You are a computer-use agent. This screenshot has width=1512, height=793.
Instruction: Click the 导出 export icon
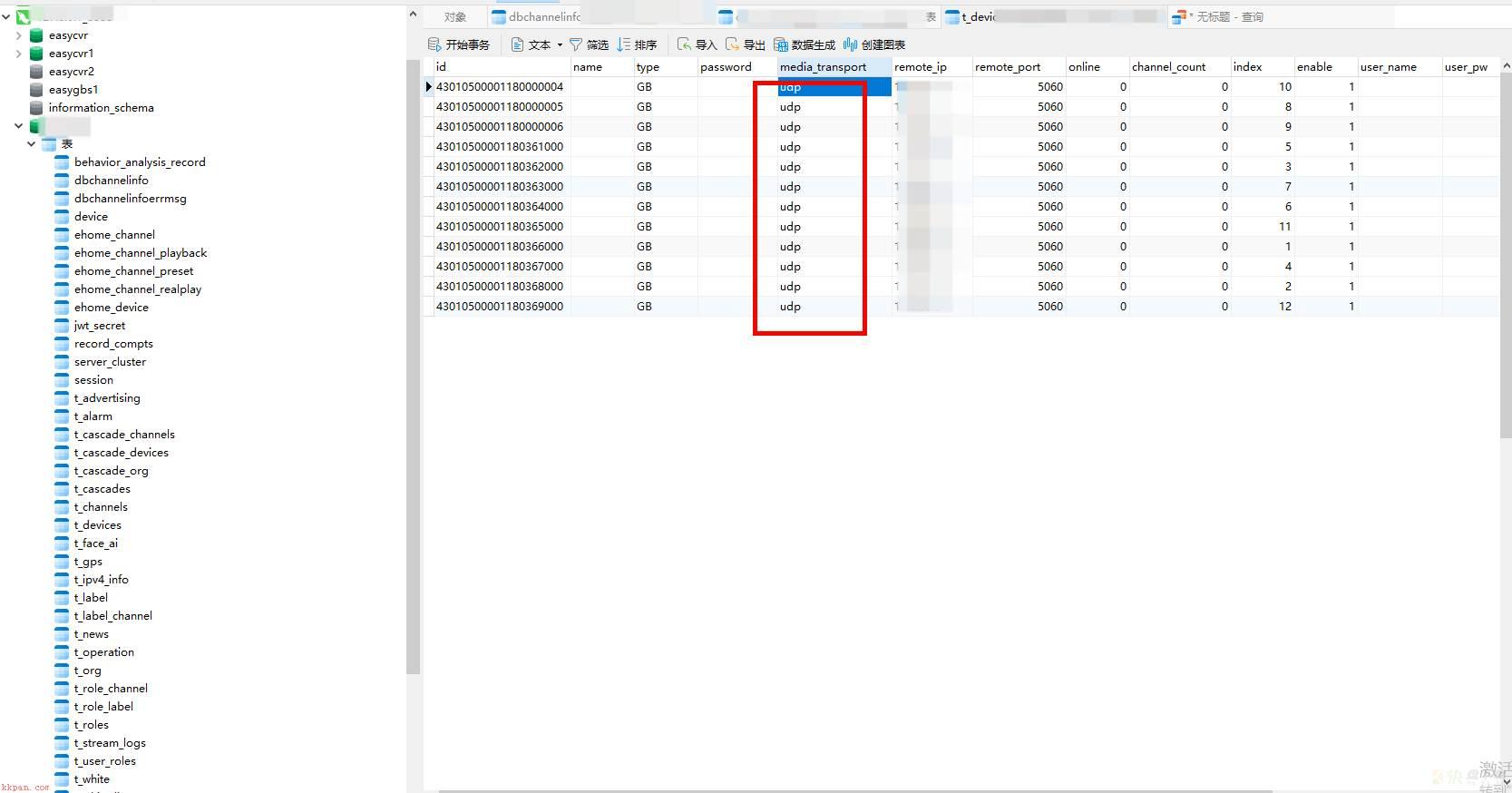732,44
